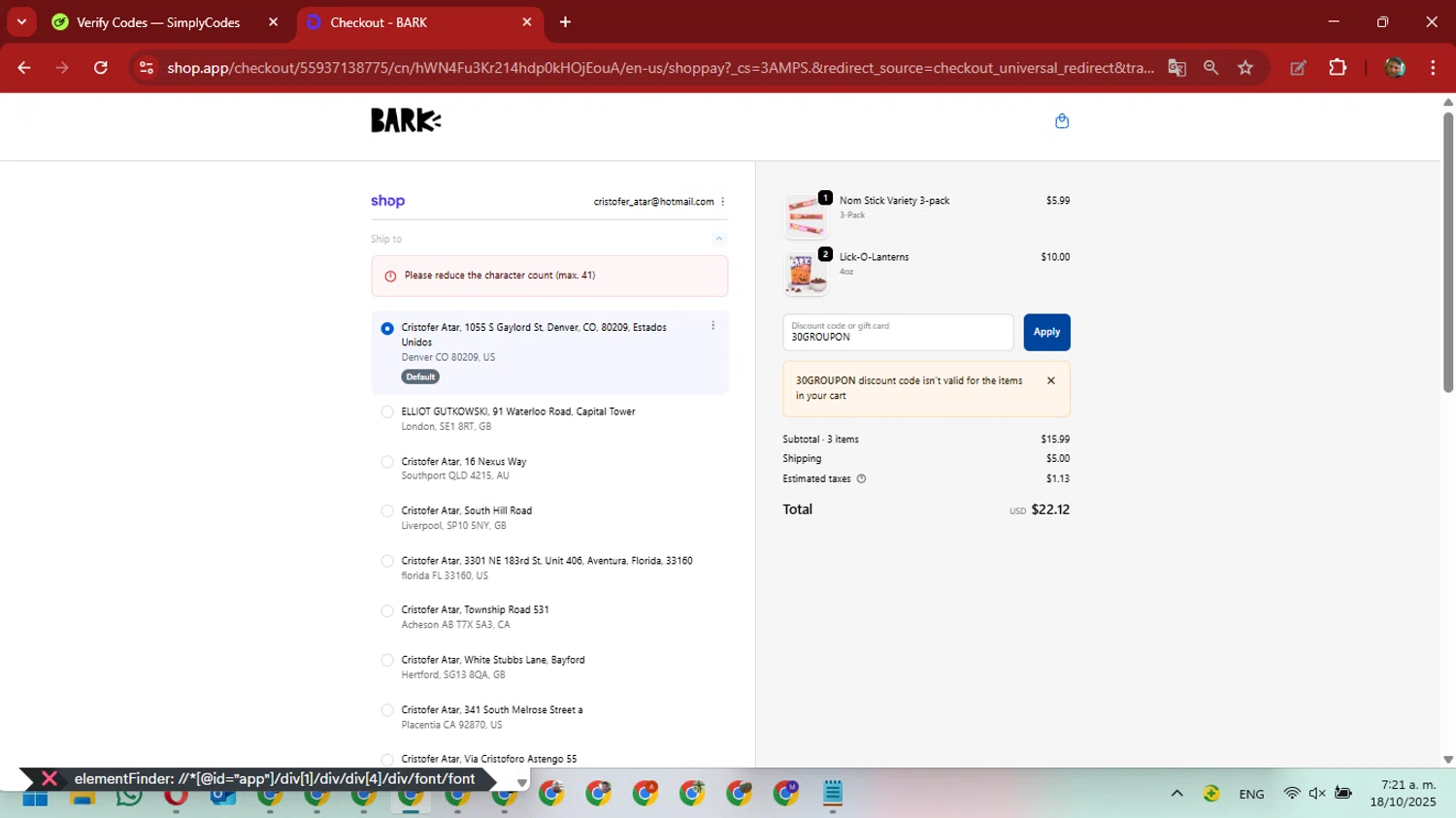Open the muted volume tray icon
Screen dimensions: 1456x818
pyautogui.click(x=1317, y=793)
